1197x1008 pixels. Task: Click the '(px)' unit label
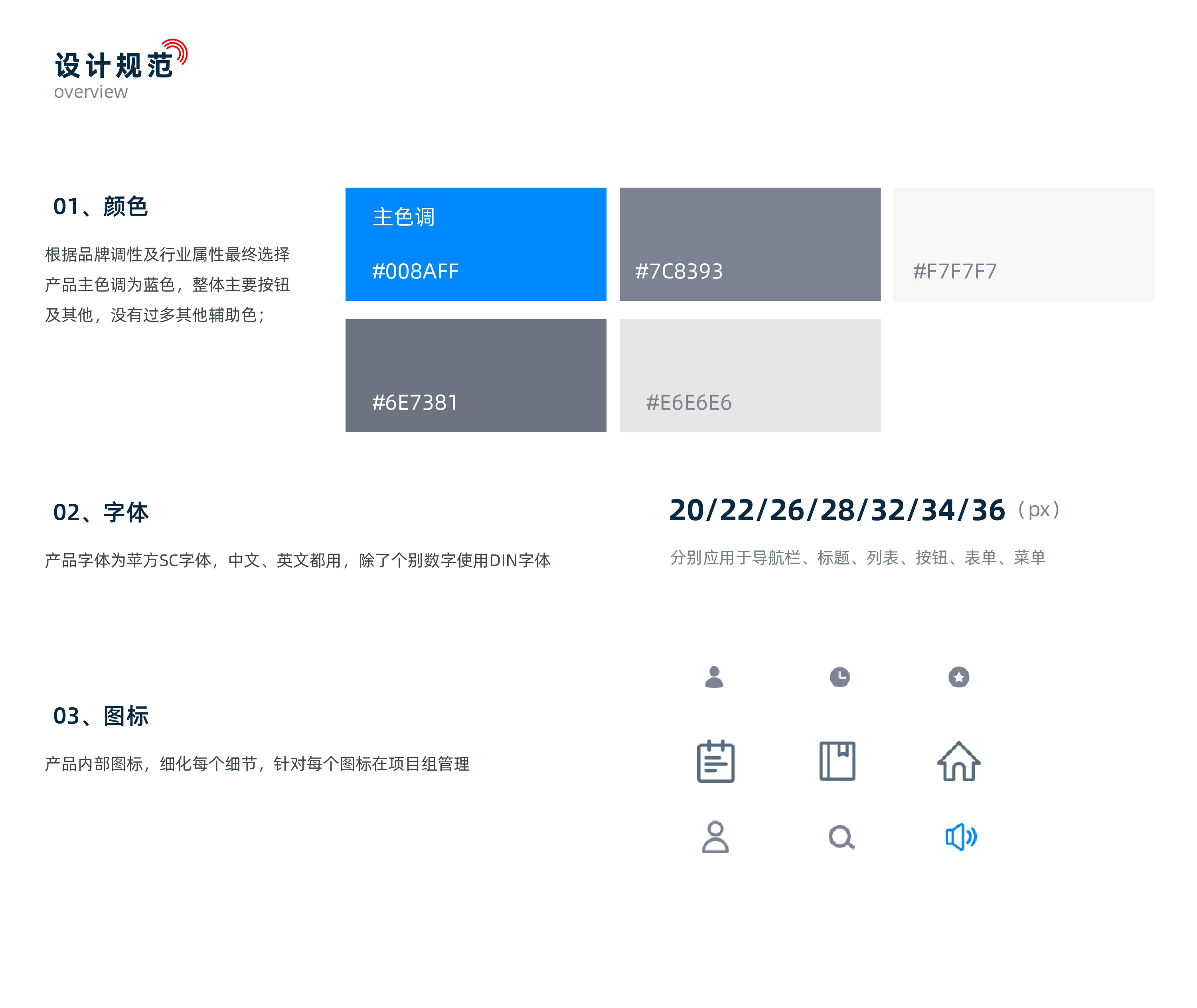click(x=1039, y=510)
